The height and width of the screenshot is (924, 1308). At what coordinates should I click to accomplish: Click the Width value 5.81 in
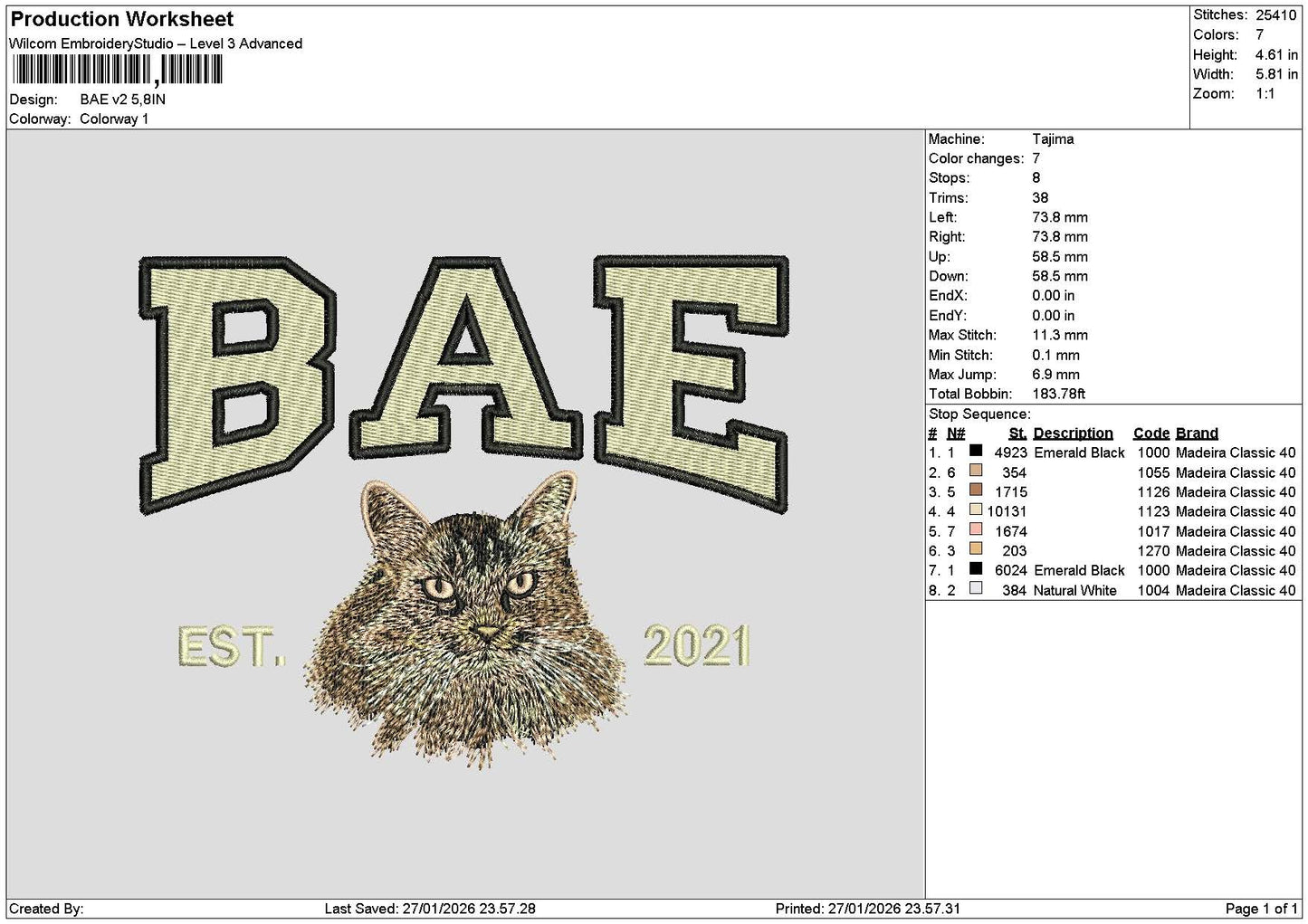[1276, 74]
